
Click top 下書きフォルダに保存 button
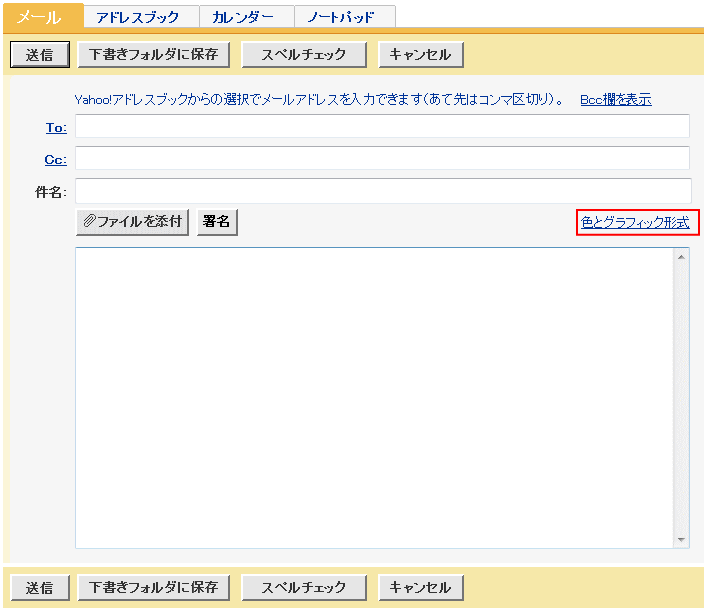click(x=154, y=55)
